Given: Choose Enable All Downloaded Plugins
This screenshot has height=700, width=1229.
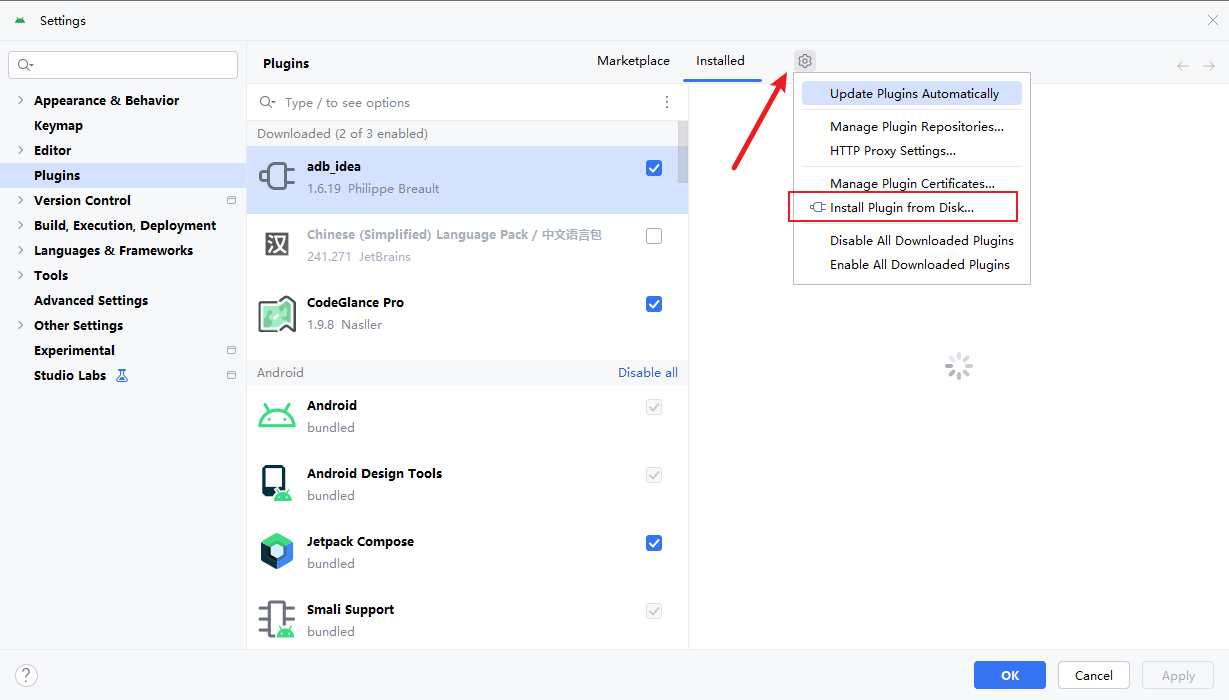Looking at the screenshot, I should point(912,265).
